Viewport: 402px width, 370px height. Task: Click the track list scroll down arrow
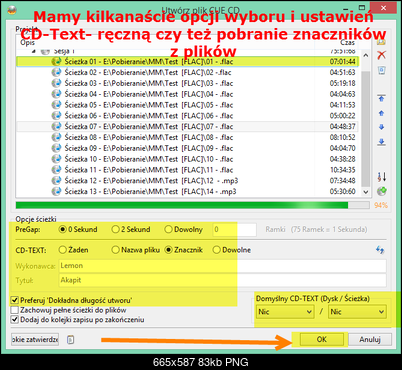(366, 192)
